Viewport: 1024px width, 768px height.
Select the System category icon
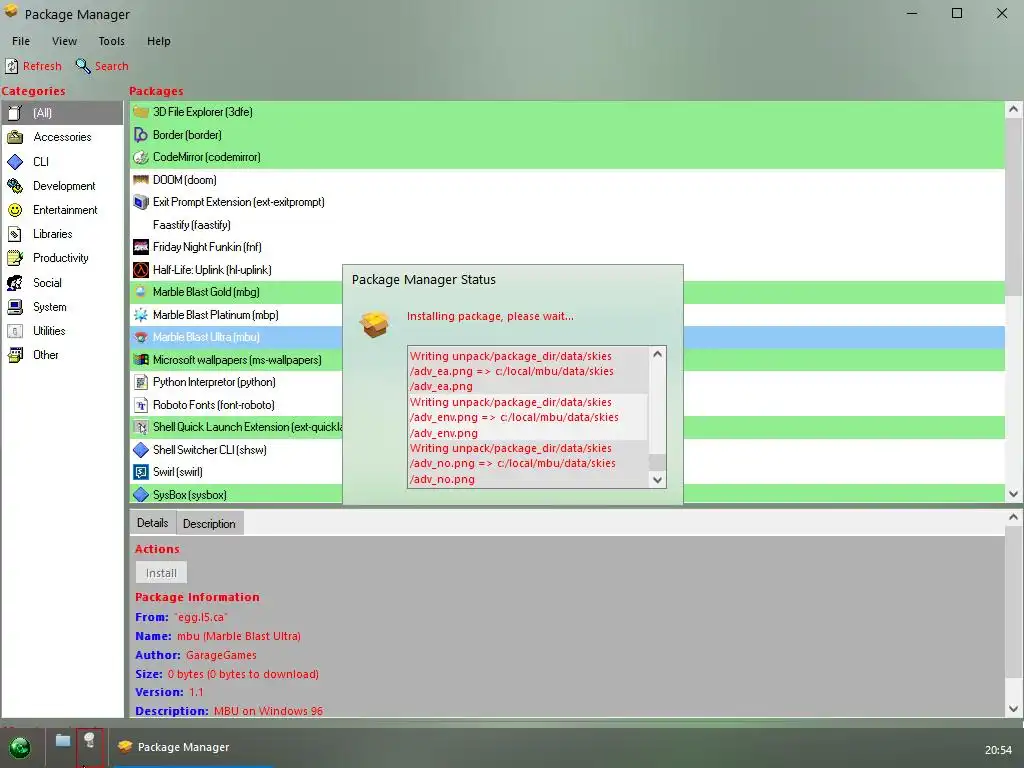pyautogui.click(x=15, y=307)
